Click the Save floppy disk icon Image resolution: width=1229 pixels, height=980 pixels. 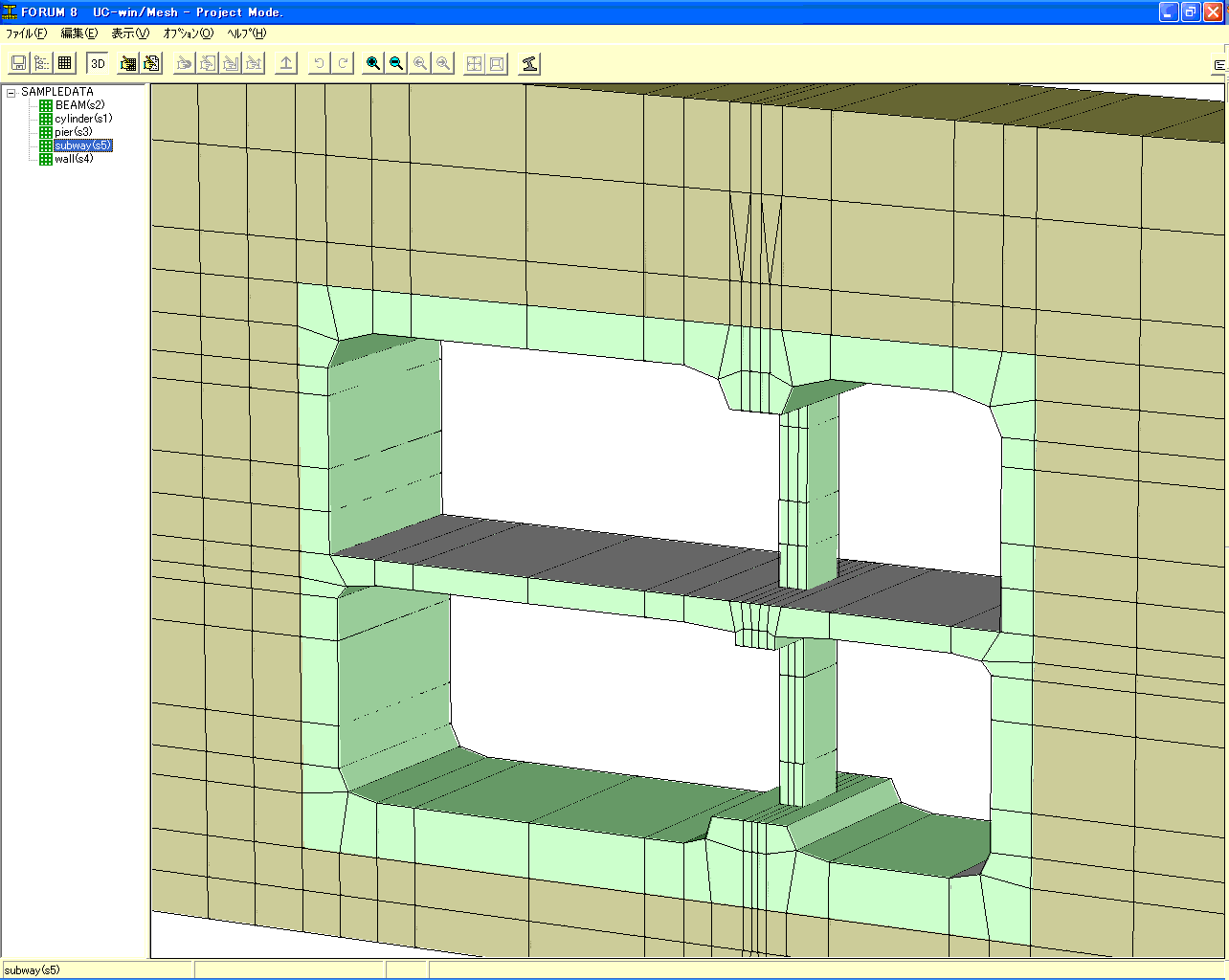[18, 63]
